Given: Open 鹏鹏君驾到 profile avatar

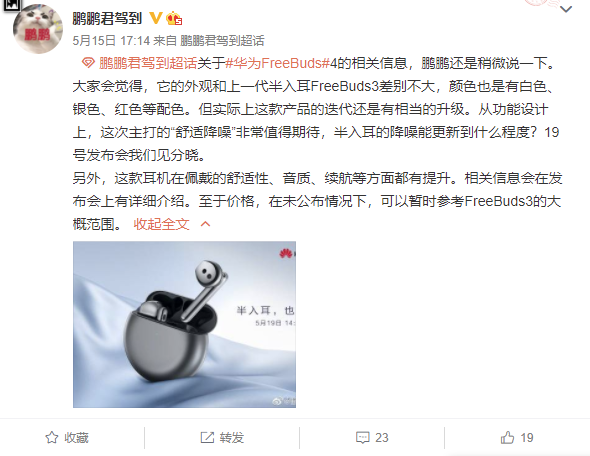Looking at the screenshot, I should 38,29.
